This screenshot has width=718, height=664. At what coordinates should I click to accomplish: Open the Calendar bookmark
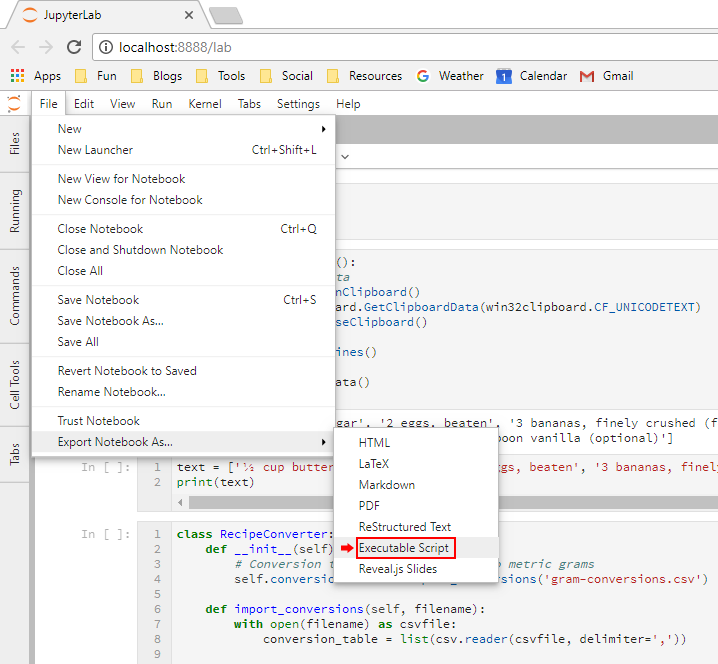point(531,76)
